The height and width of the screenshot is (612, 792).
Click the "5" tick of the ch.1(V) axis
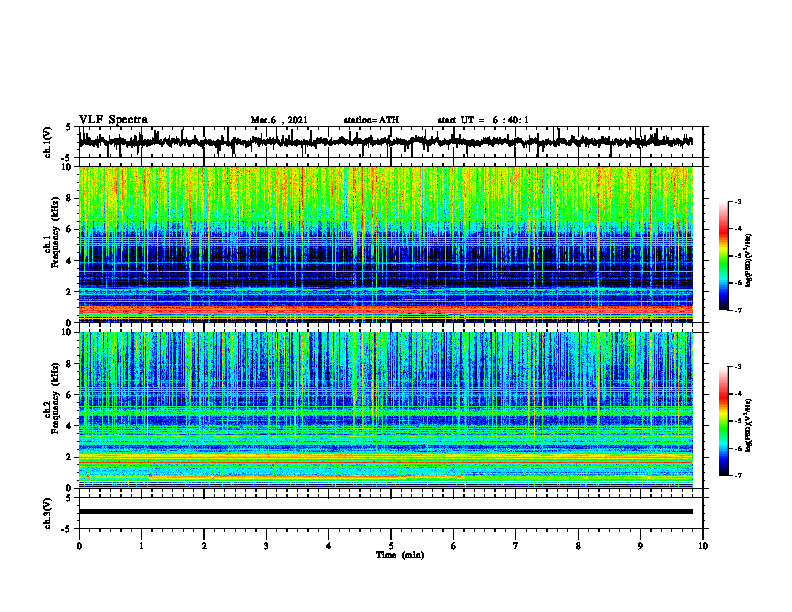point(69,127)
